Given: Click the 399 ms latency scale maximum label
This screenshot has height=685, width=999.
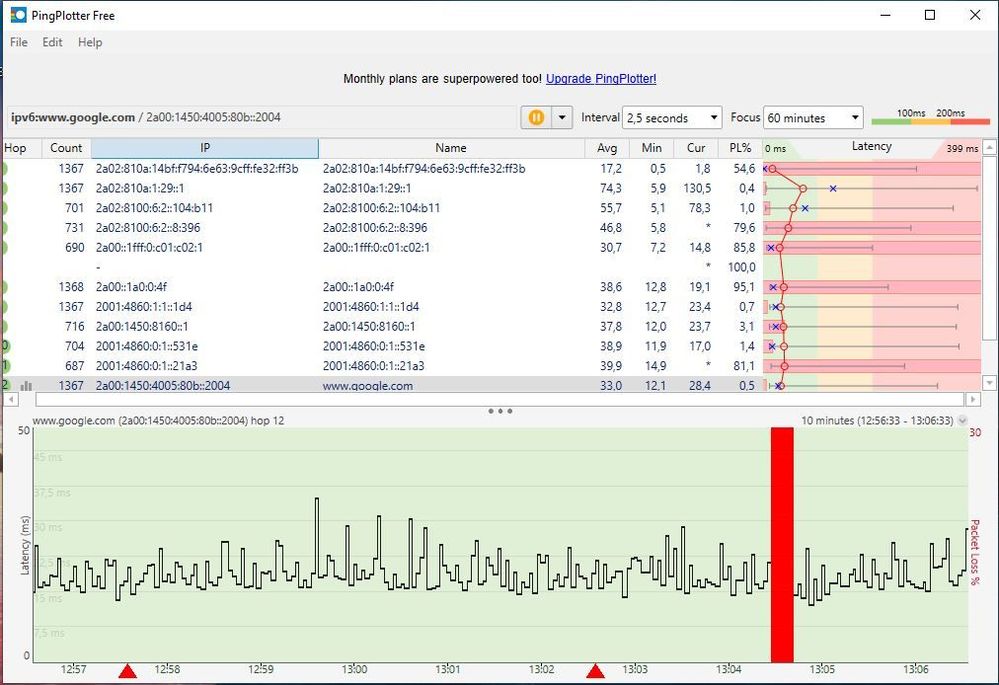Looking at the screenshot, I should click(x=961, y=148).
